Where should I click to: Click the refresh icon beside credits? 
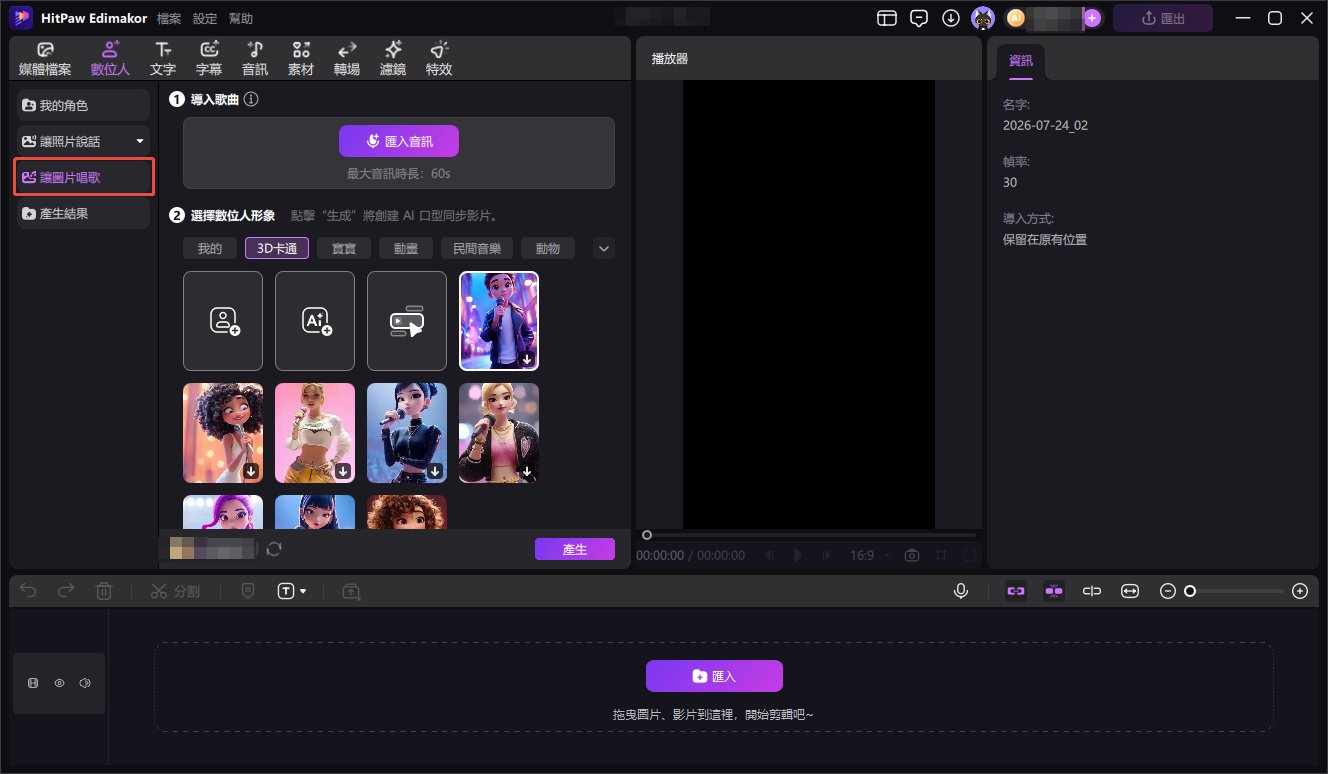tap(274, 549)
